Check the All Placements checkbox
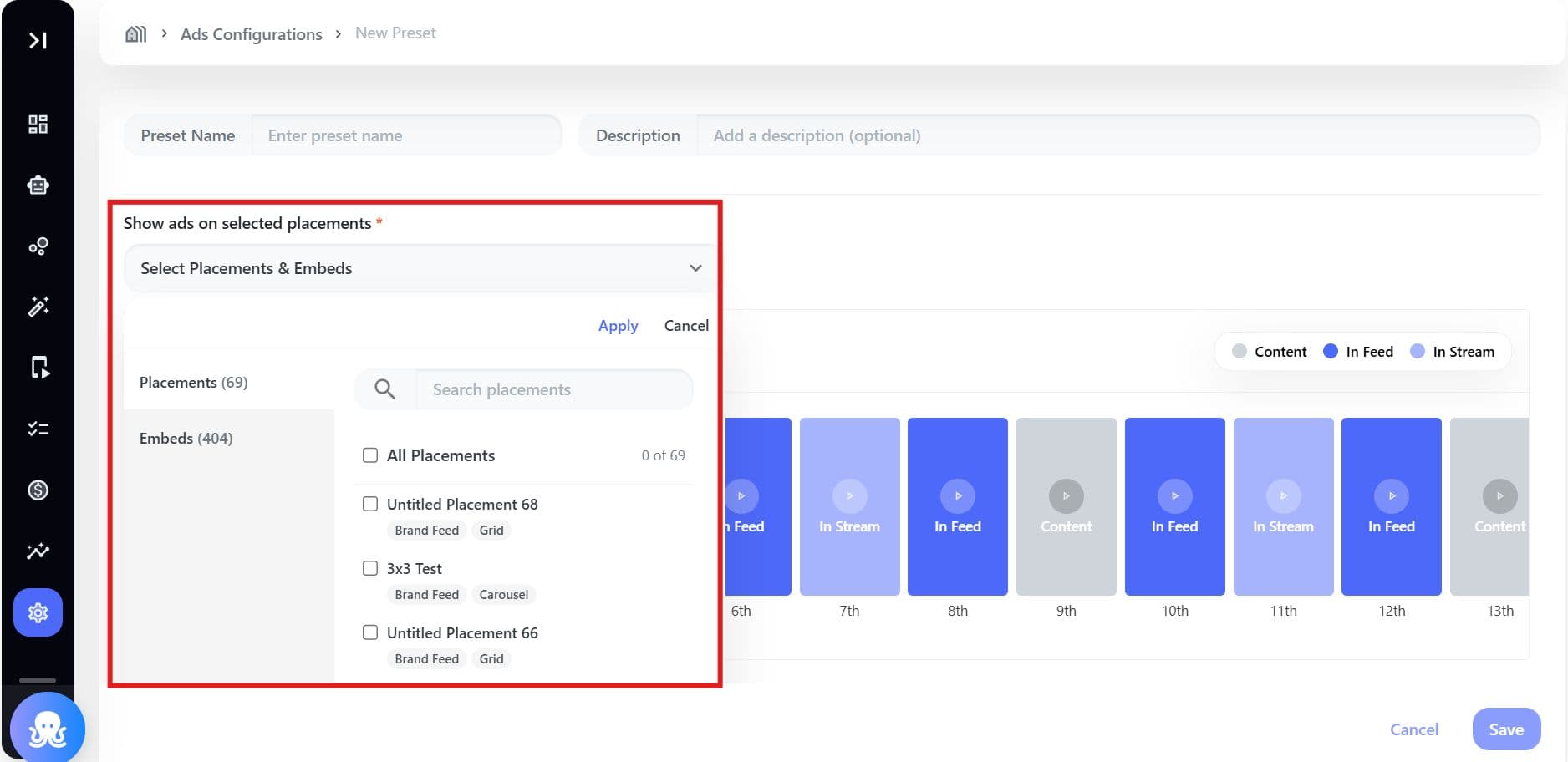Viewport: 1568px width, 762px height. [370, 455]
